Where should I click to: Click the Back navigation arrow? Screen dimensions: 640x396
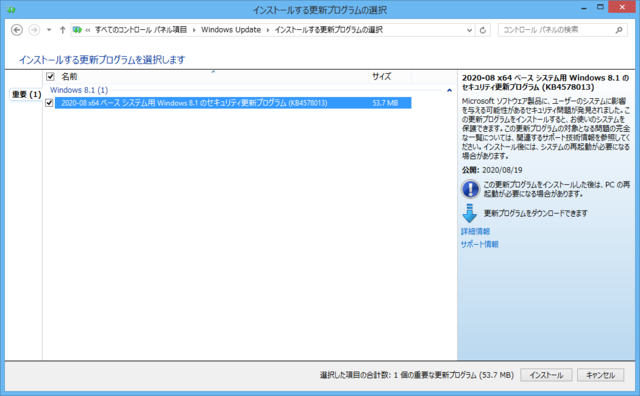point(17,30)
